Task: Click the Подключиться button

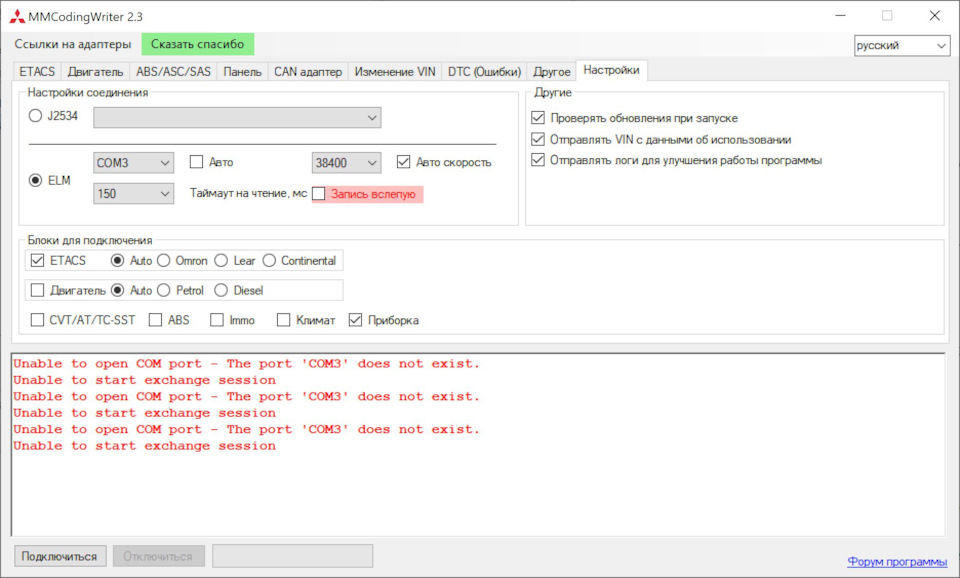Action: click(x=60, y=556)
